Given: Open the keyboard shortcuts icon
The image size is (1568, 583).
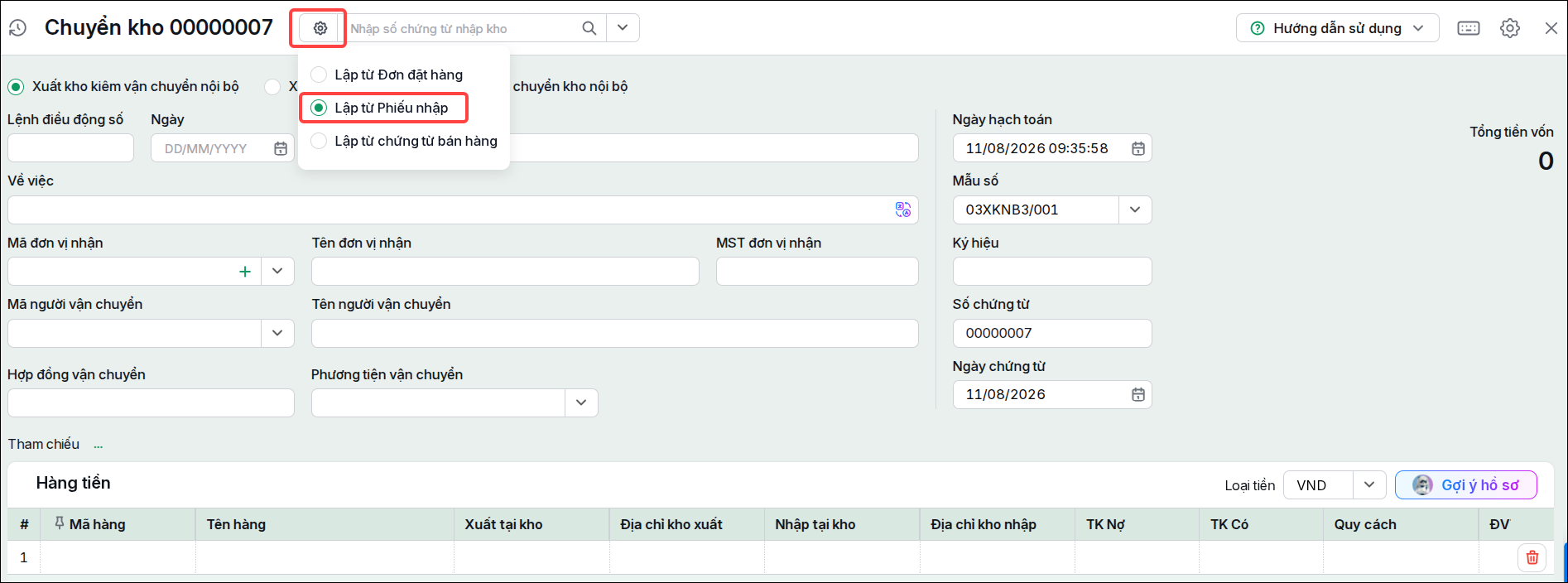Looking at the screenshot, I should (1469, 28).
